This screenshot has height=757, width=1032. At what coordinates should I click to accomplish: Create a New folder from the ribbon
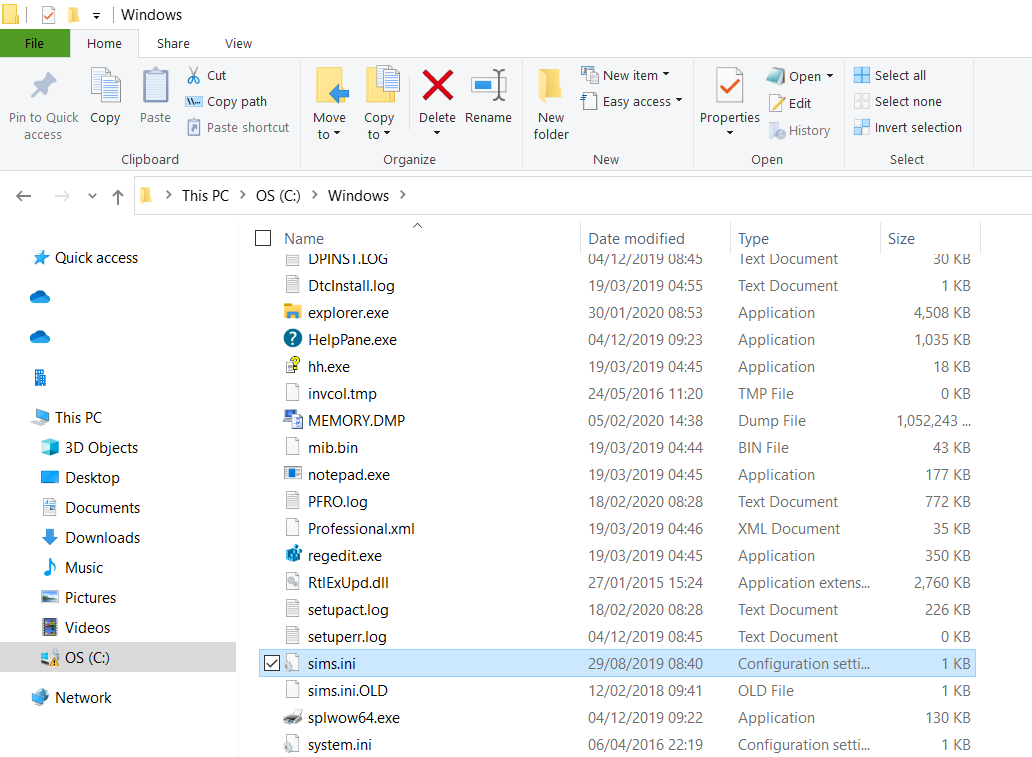click(551, 105)
